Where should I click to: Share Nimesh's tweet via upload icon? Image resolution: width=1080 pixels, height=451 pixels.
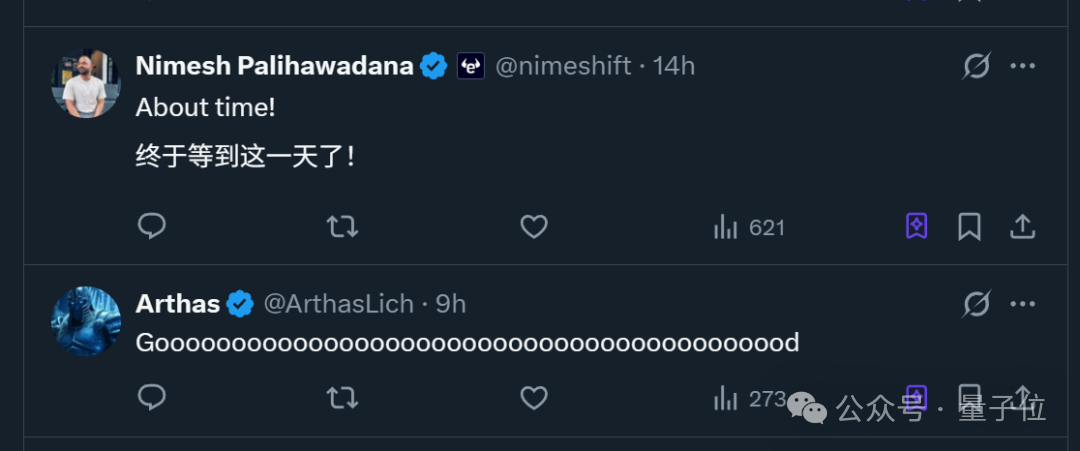[1022, 227]
